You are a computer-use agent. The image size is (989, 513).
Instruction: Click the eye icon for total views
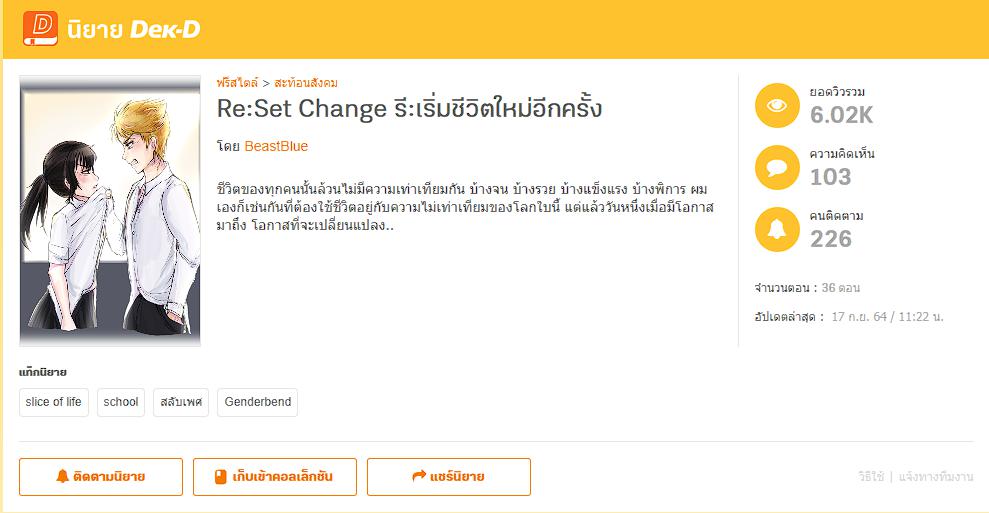[x=776, y=106]
